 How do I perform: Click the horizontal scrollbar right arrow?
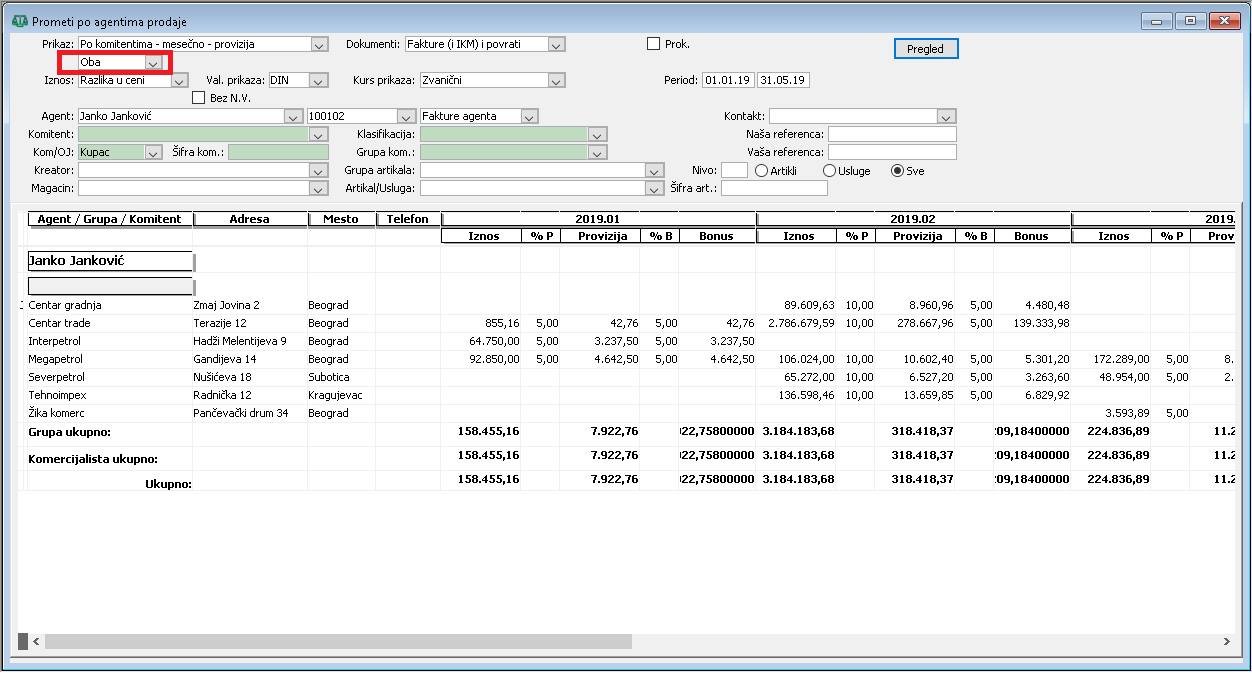point(1226,641)
